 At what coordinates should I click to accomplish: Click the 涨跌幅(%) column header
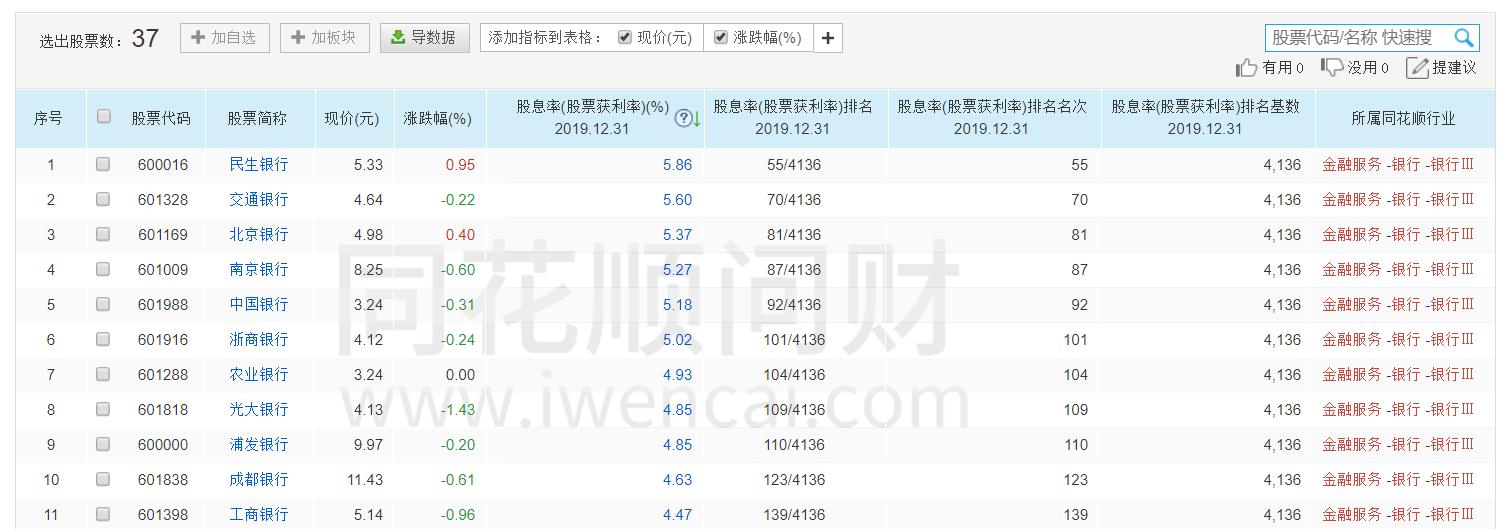(437, 118)
